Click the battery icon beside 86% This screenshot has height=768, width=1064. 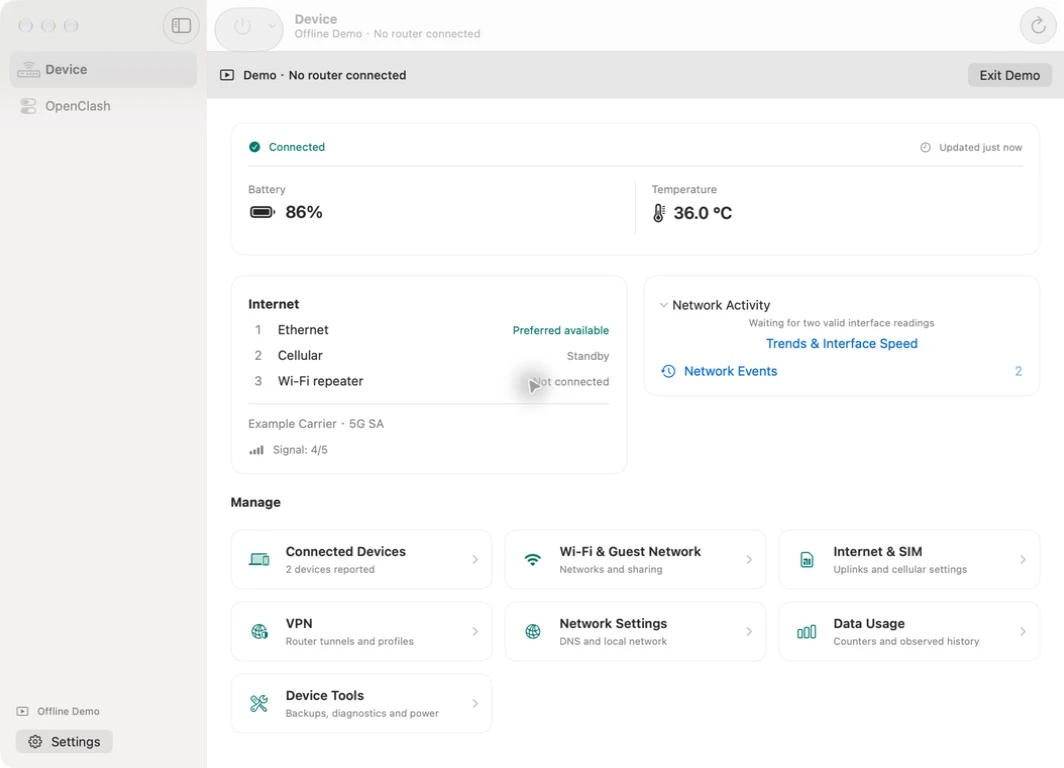(262, 212)
